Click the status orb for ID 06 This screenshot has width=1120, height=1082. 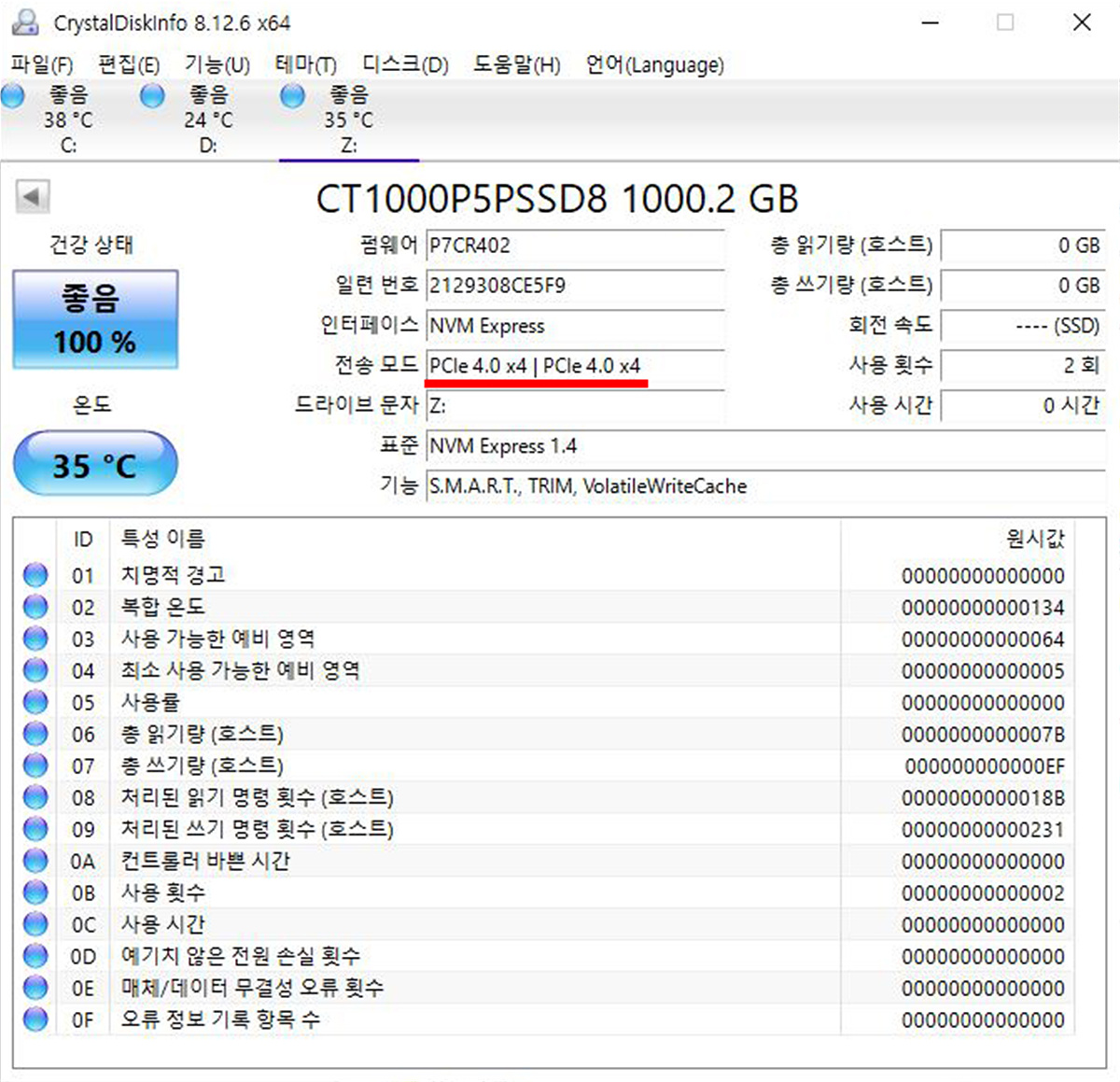35,734
